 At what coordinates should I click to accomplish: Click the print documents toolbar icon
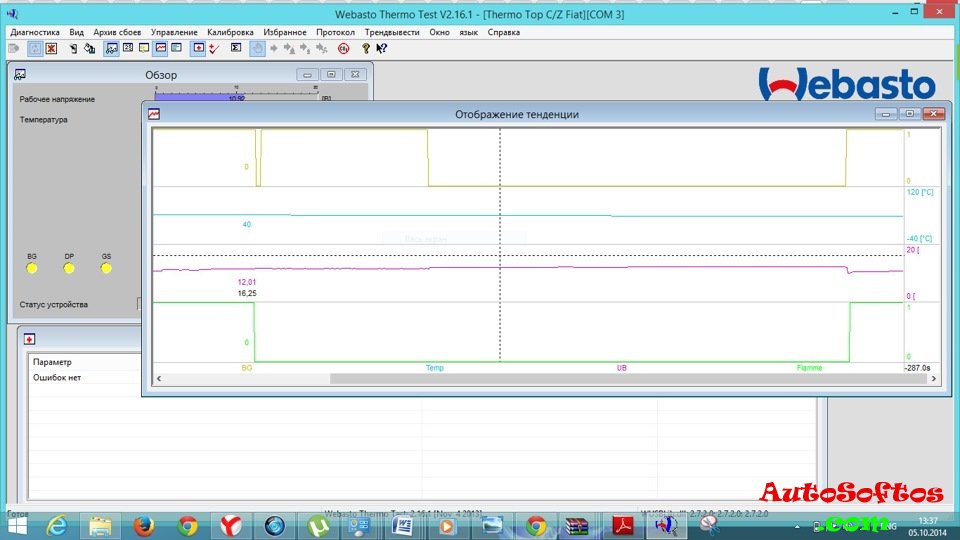point(89,48)
